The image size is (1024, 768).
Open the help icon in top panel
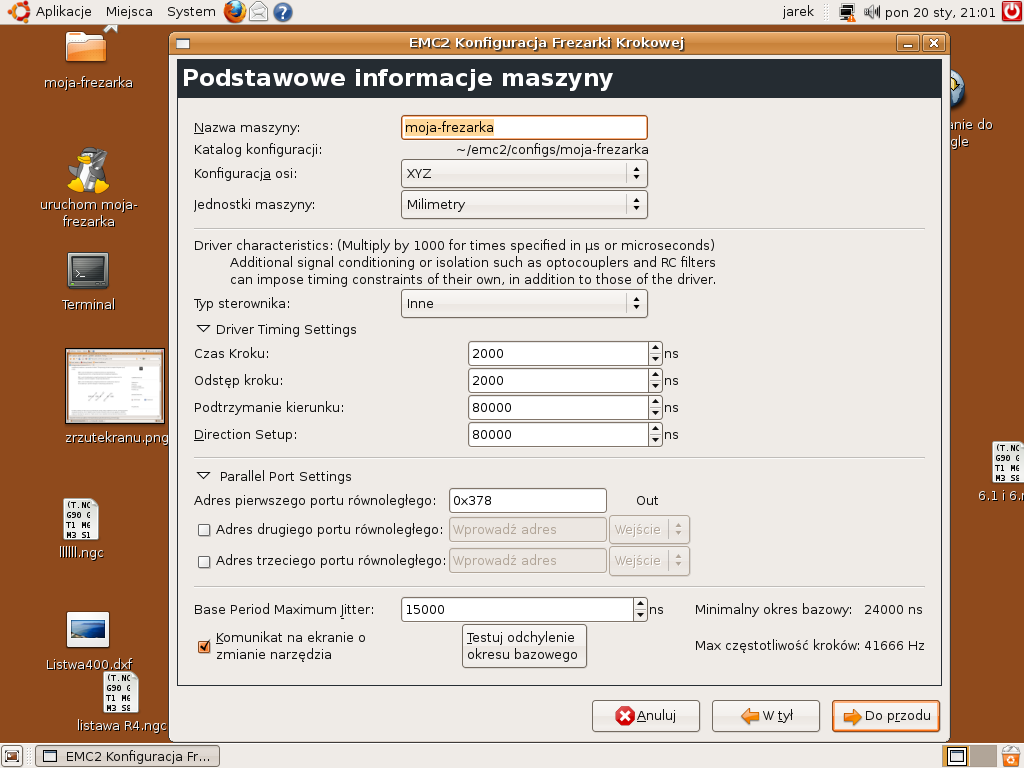pyautogui.click(x=283, y=12)
